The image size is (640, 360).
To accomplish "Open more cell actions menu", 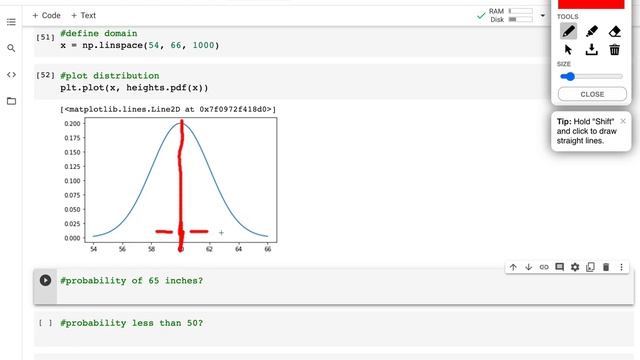I will pyautogui.click(x=621, y=267).
